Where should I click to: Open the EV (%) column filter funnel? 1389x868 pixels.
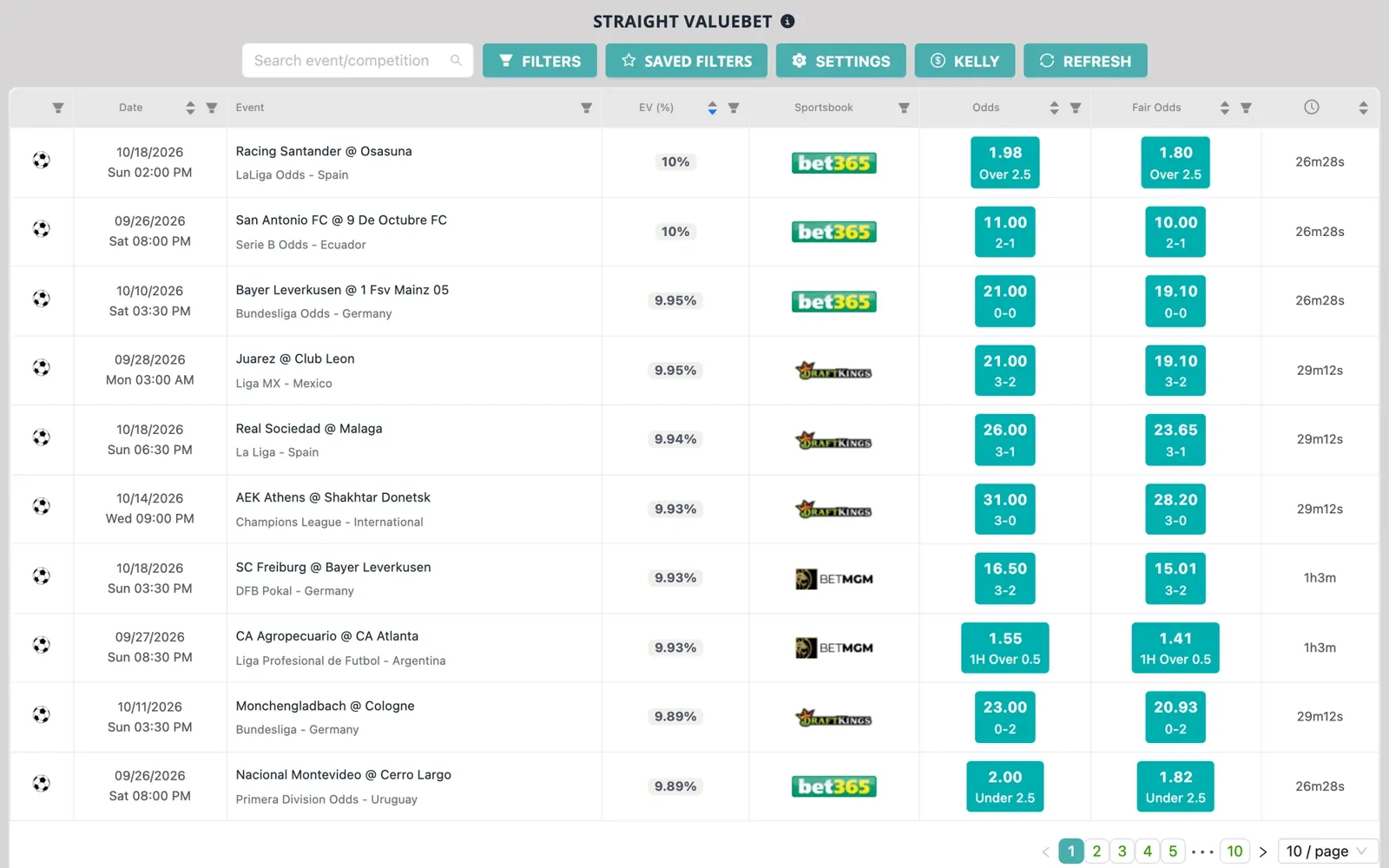(734, 108)
